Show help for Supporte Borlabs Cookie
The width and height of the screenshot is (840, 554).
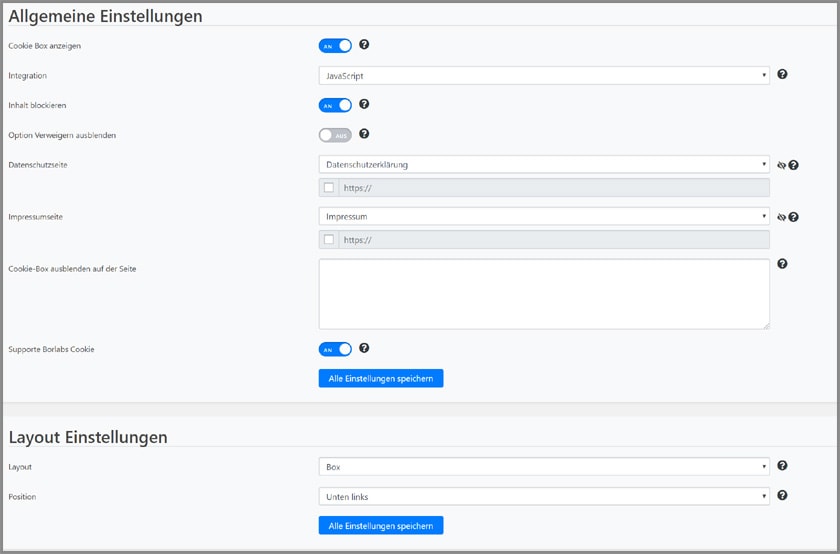click(x=364, y=348)
